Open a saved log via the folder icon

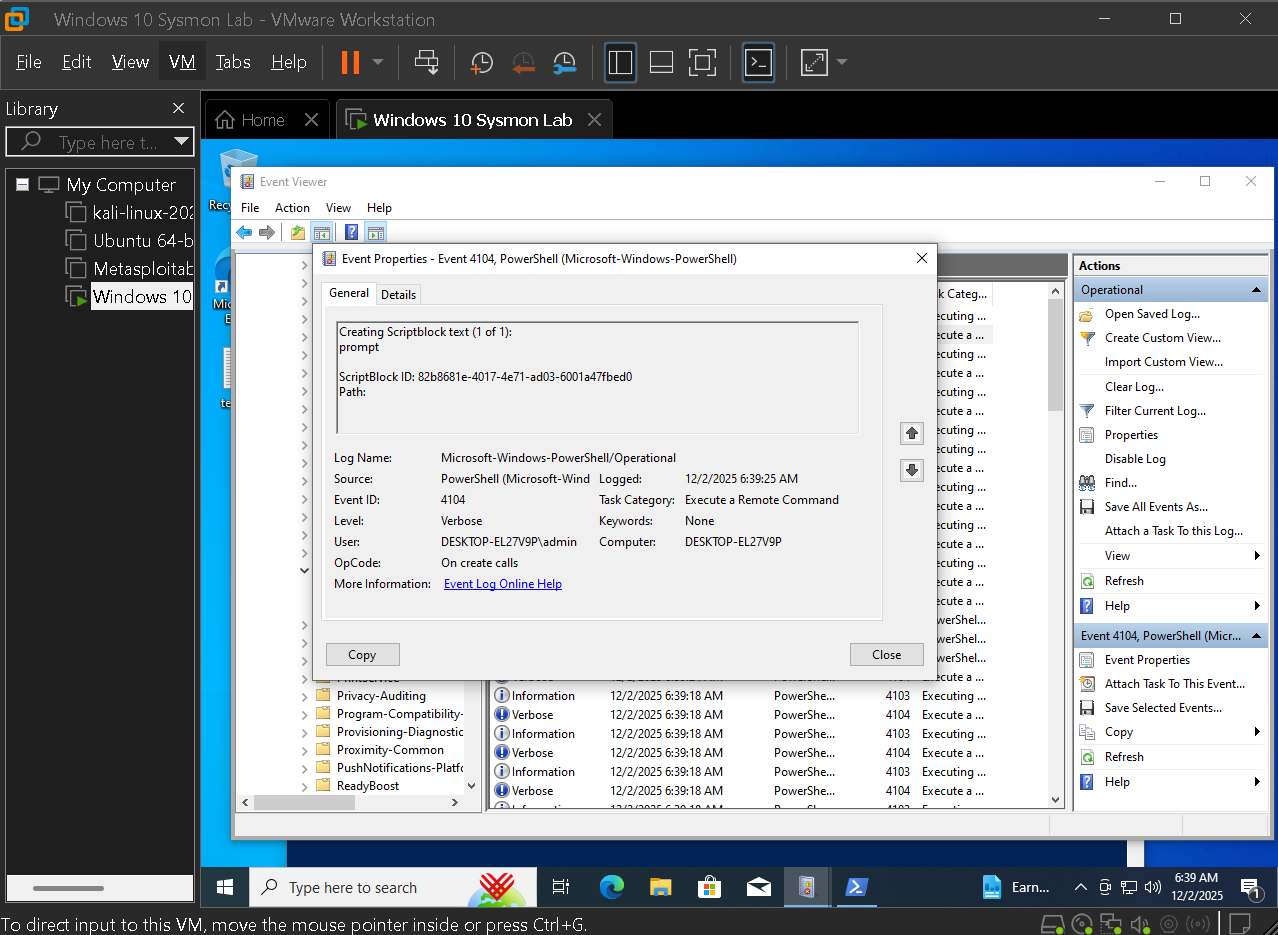pyautogui.click(x=297, y=232)
